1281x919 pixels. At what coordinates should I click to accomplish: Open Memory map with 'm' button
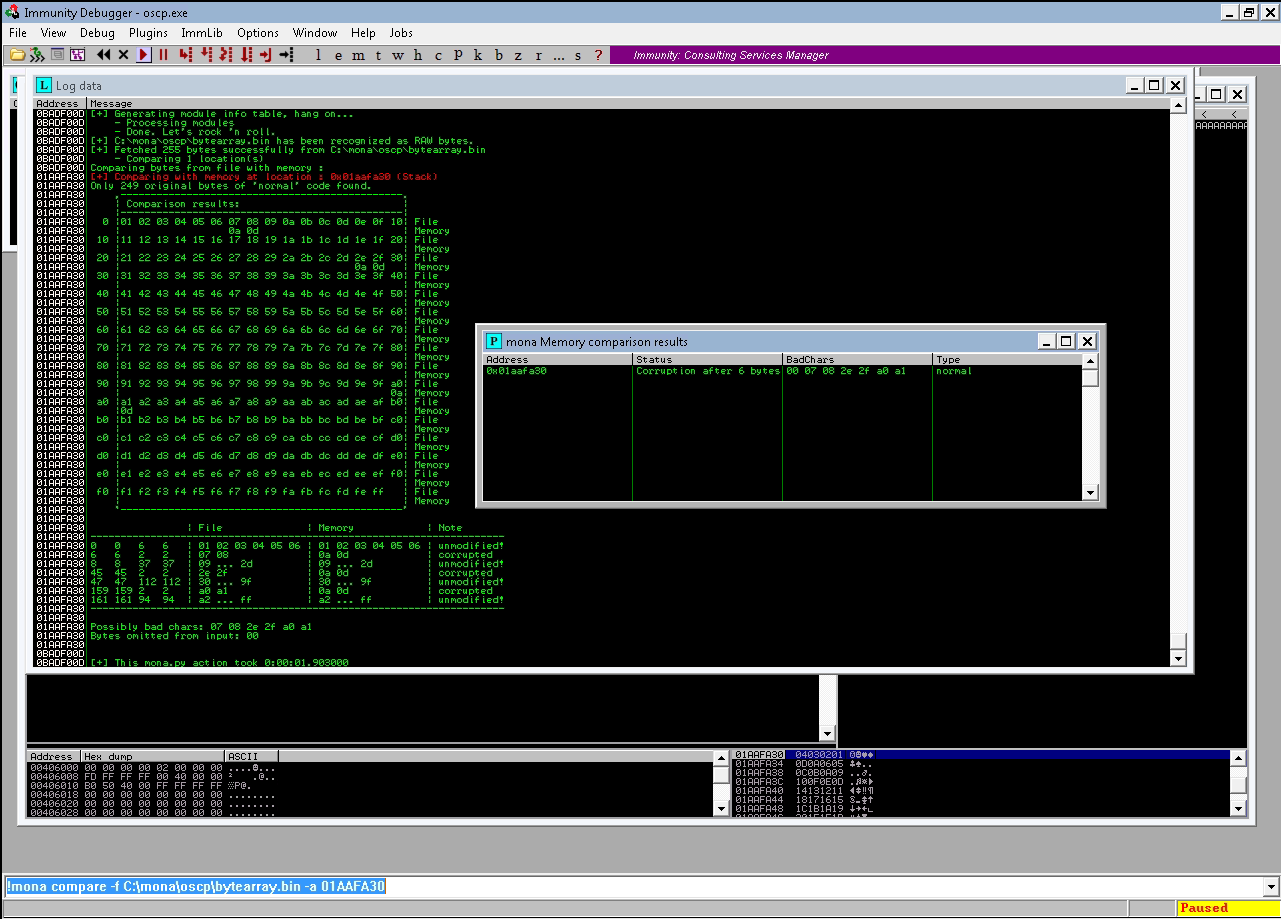point(358,55)
